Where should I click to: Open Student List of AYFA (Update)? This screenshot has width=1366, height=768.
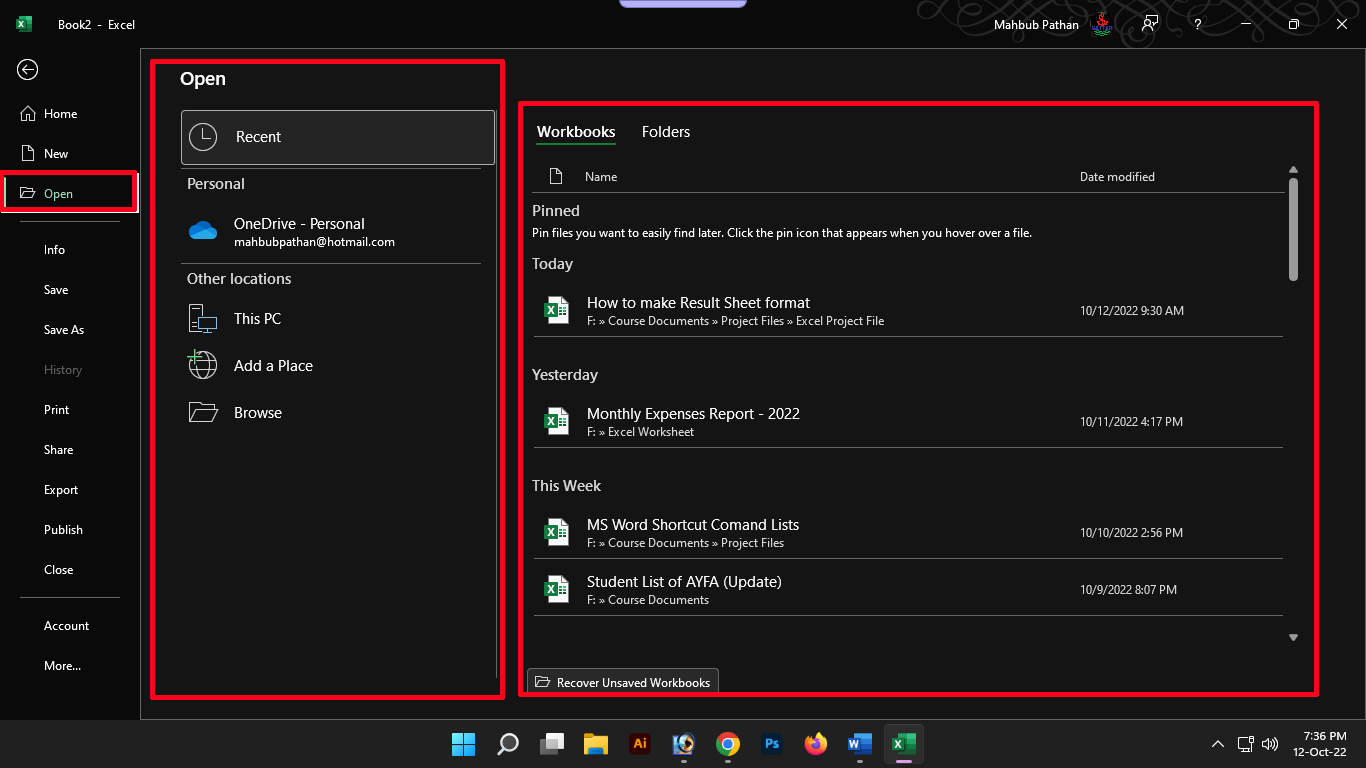[908, 590]
